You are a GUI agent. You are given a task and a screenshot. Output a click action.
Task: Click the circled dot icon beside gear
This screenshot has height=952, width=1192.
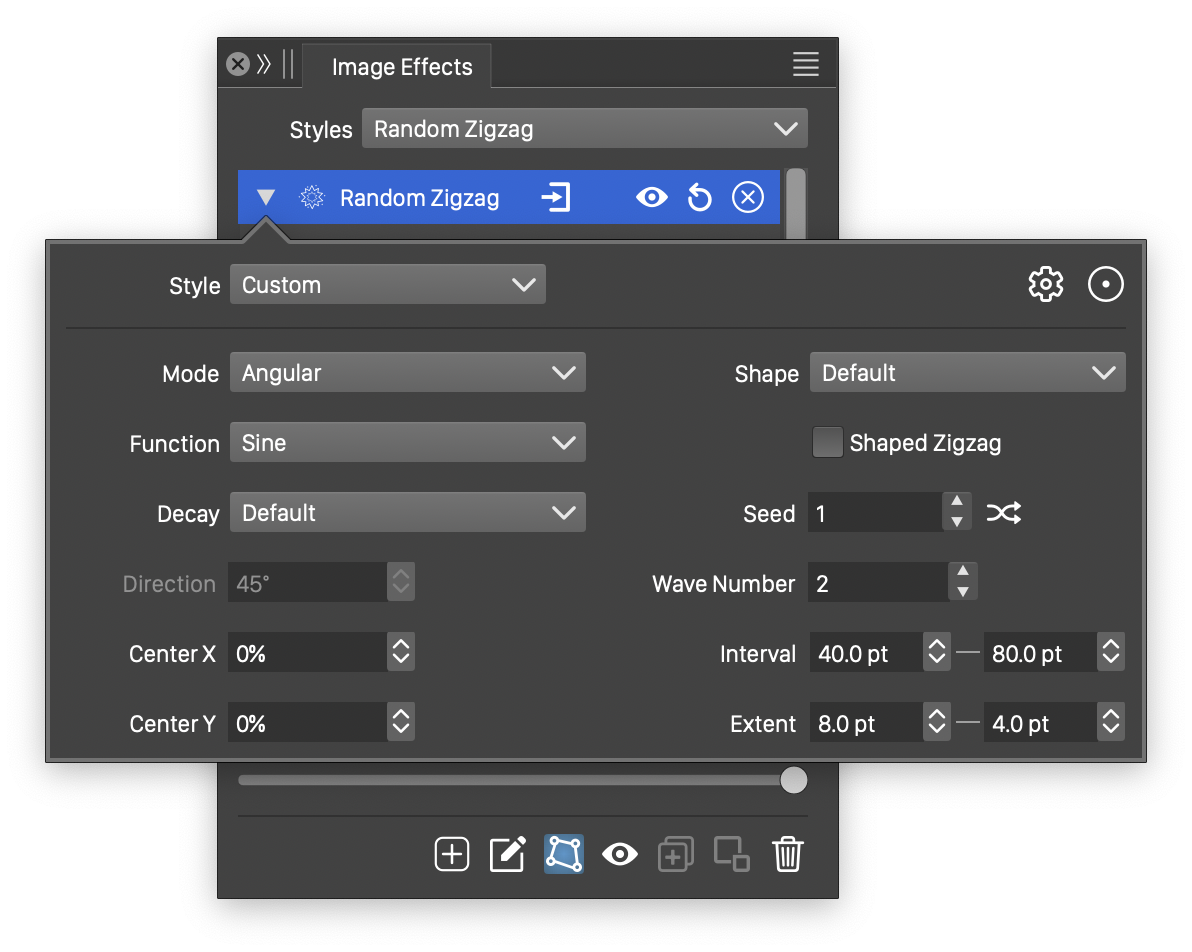click(1105, 285)
